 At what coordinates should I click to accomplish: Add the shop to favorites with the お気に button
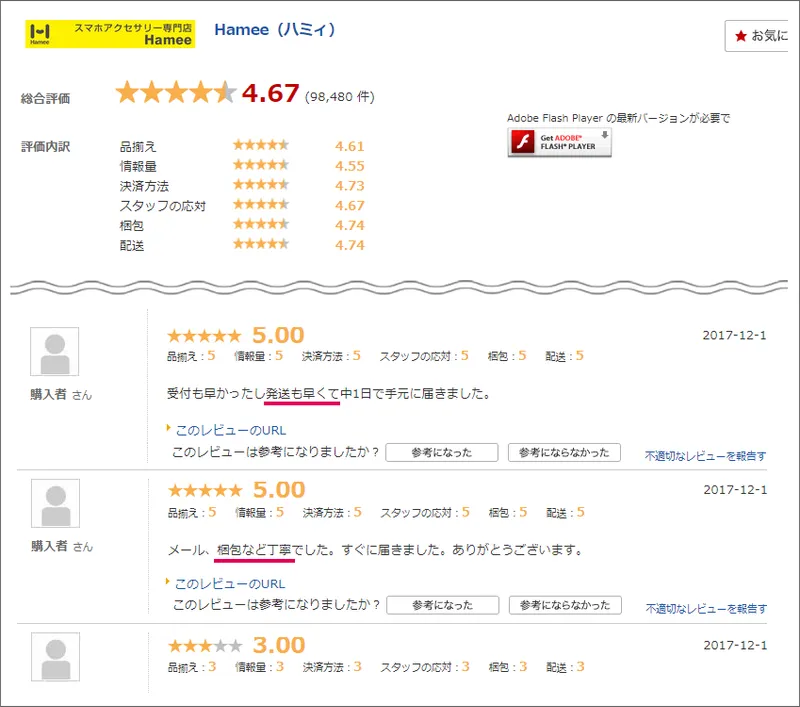[759, 36]
